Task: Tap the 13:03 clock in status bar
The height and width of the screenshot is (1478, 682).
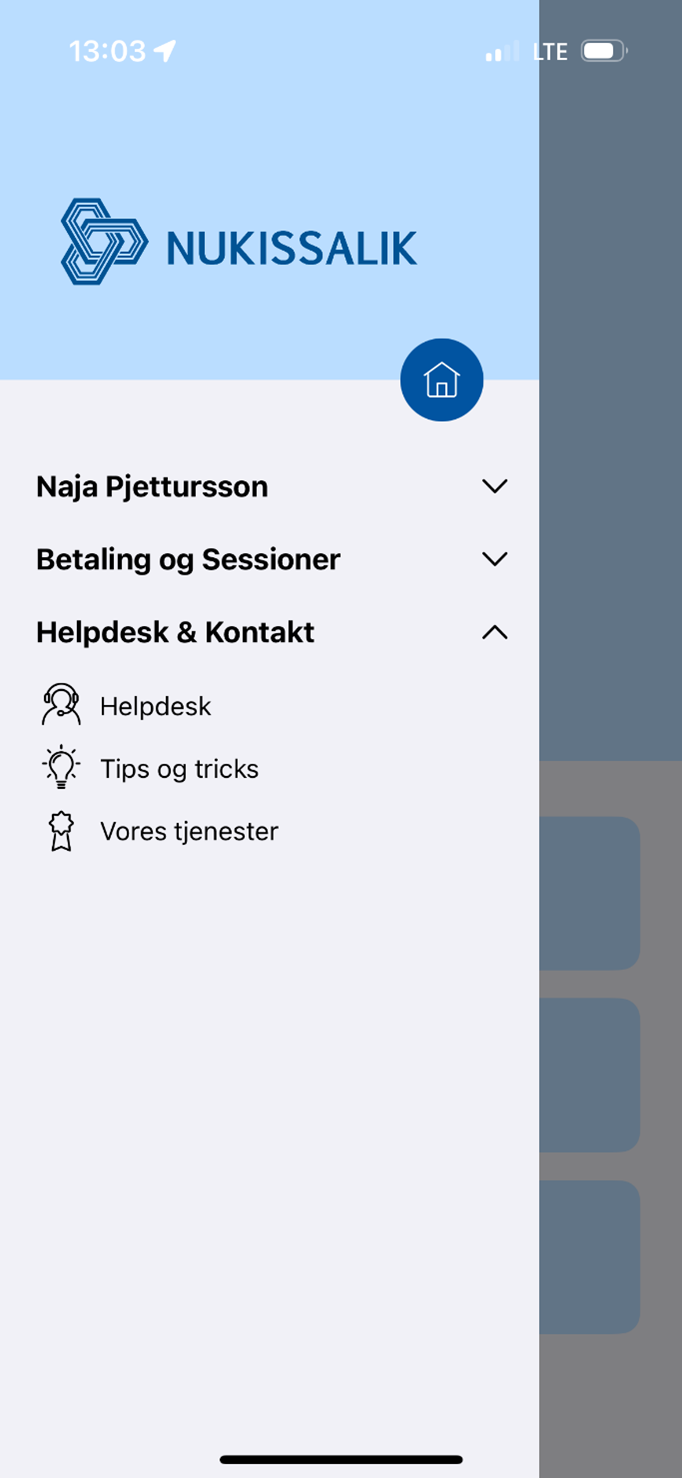Action: [107, 51]
